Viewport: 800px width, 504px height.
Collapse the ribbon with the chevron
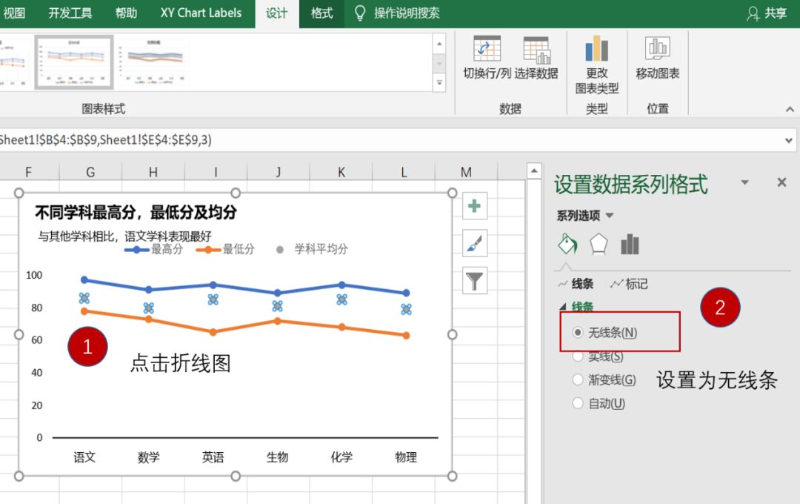point(790,109)
